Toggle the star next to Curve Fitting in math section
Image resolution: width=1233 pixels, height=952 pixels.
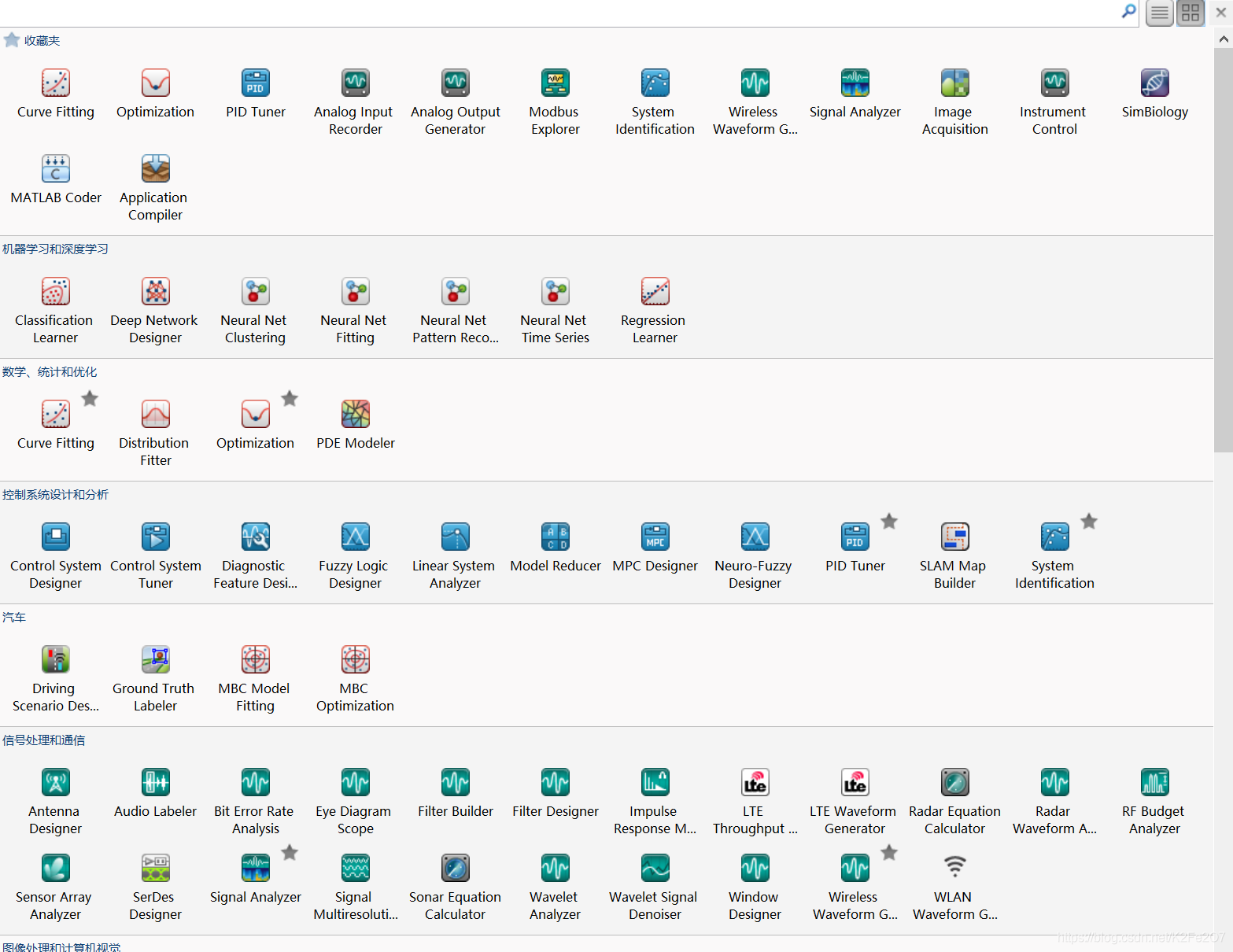coord(90,398)
